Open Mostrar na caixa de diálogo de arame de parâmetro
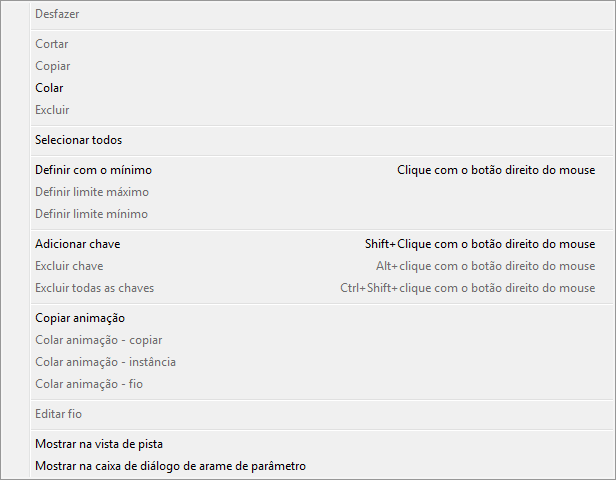The height and width of the screenshot is (480, 616). tap(170, 466)
